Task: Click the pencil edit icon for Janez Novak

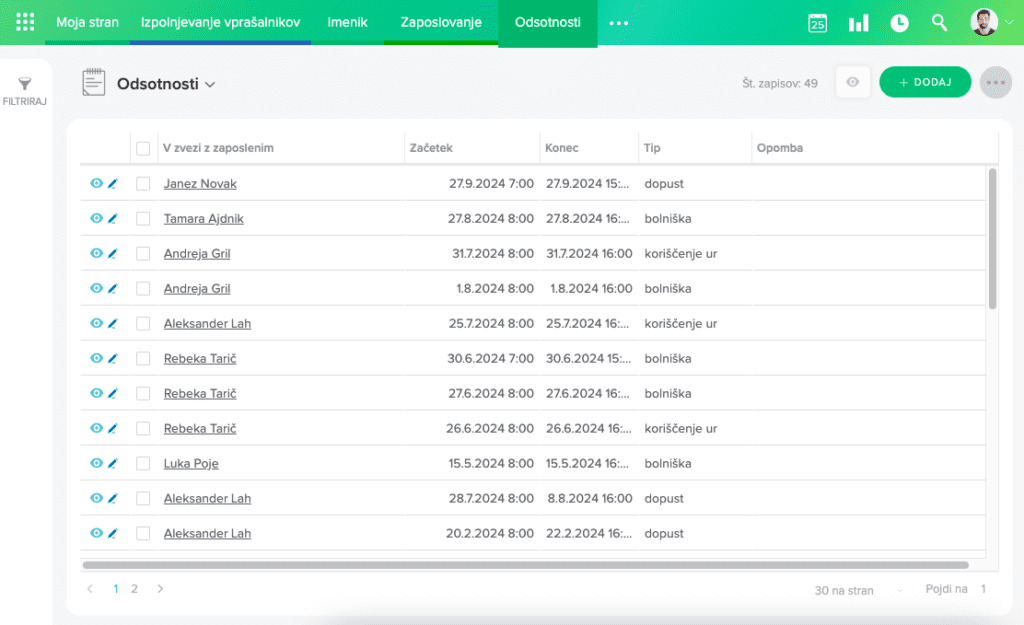Action: [113, 184]
